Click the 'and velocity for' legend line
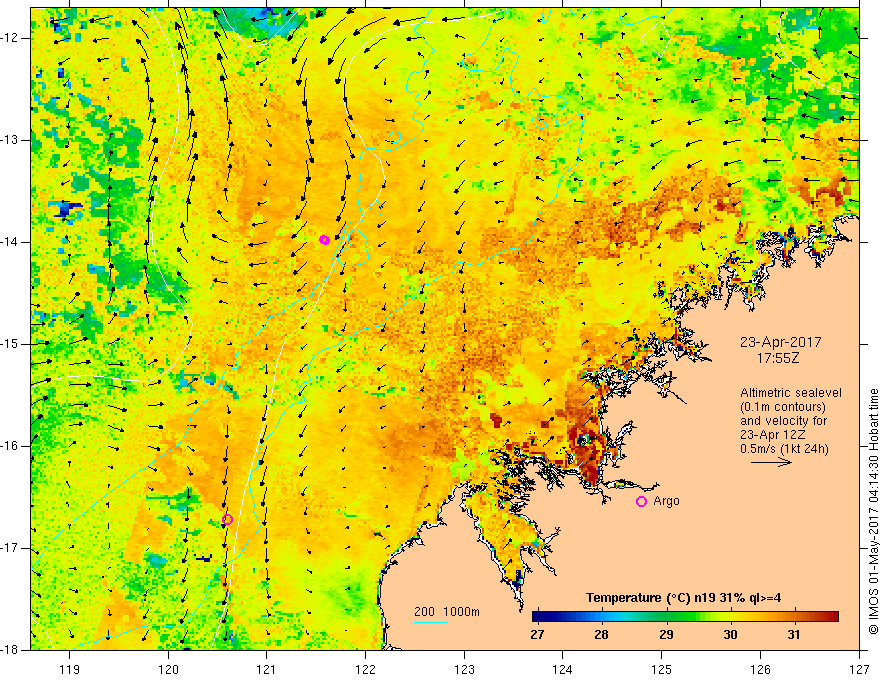Screen dimensions: 880x680 coord(783,421)
